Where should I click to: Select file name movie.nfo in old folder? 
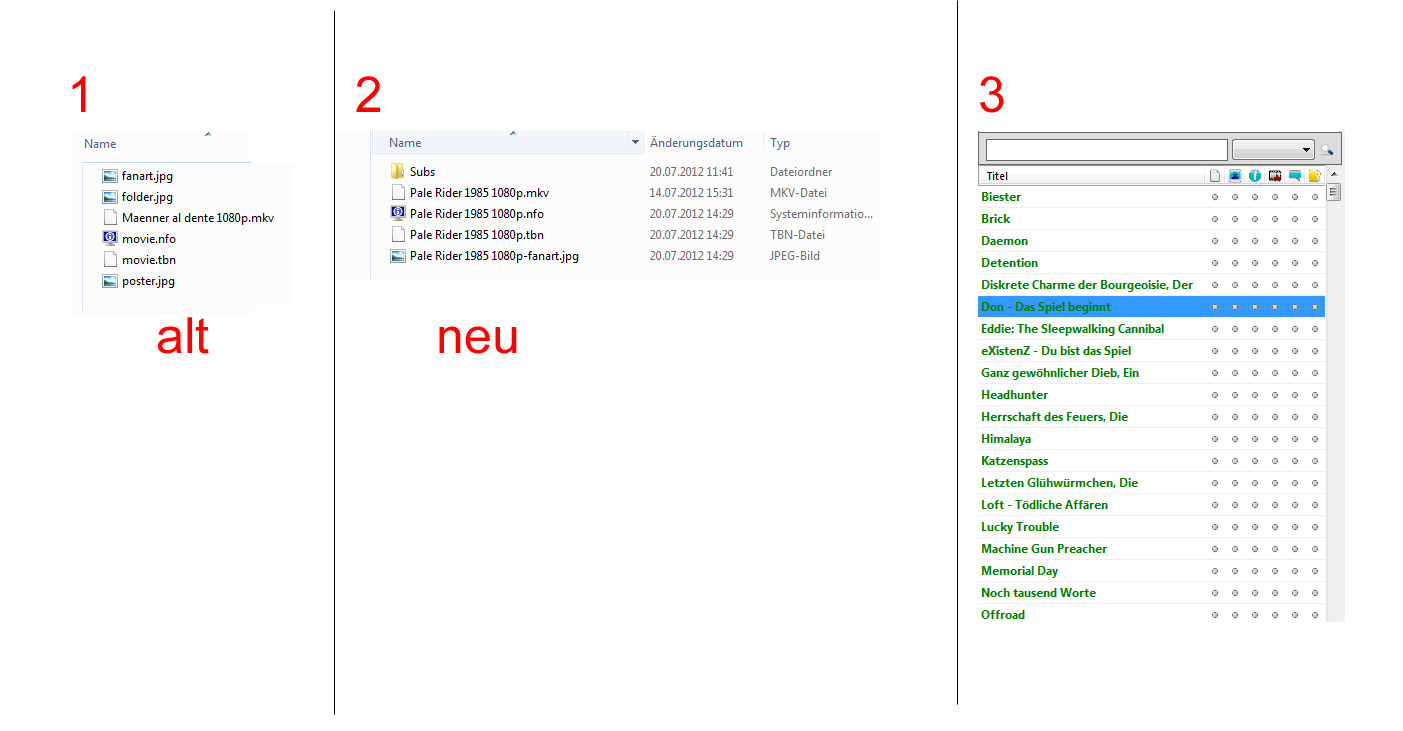pyautogui.click(x=149, y=239)
